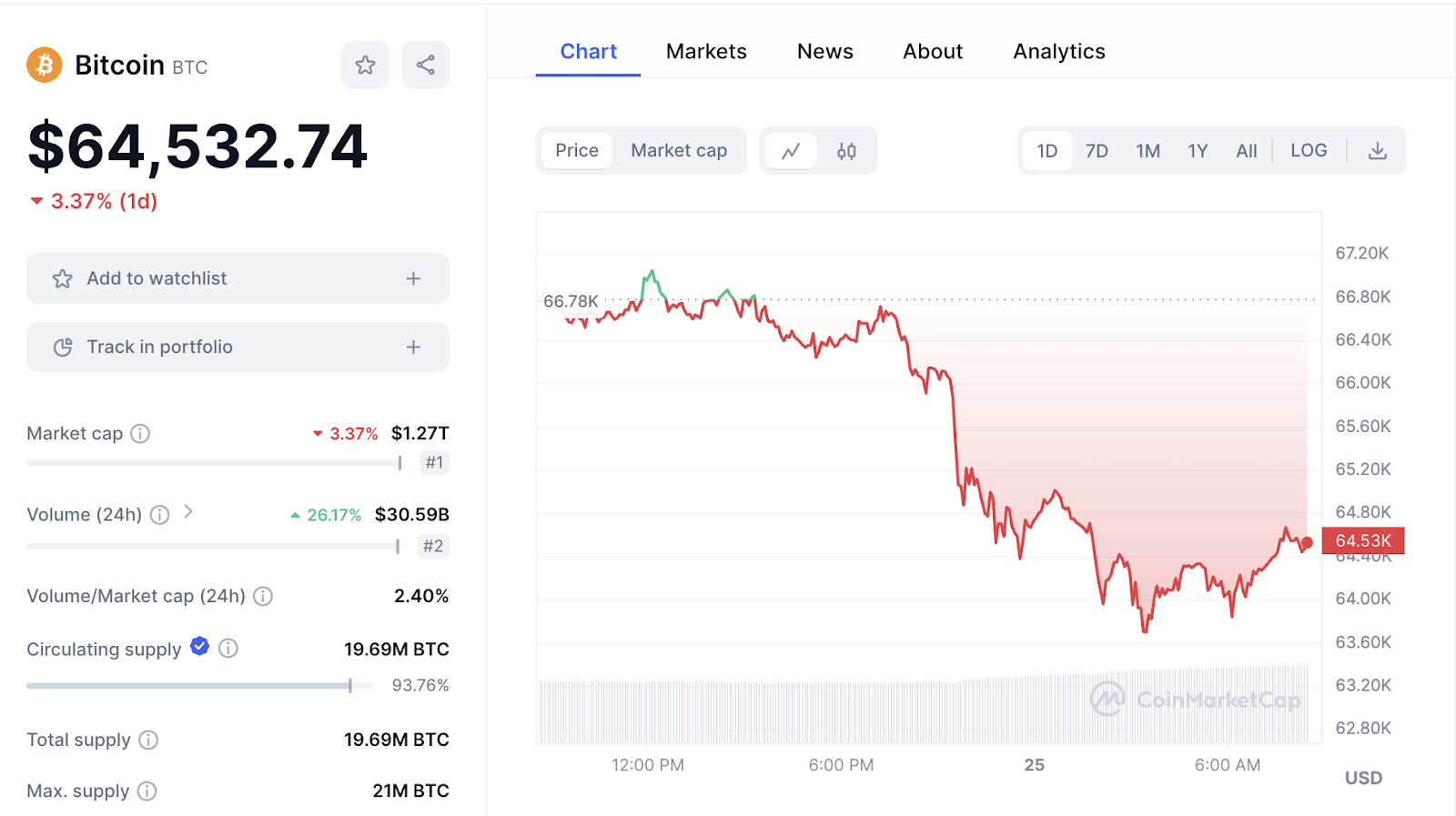
Task: Click the circulating supply progress bar
Action: click(x=191, y=686)
